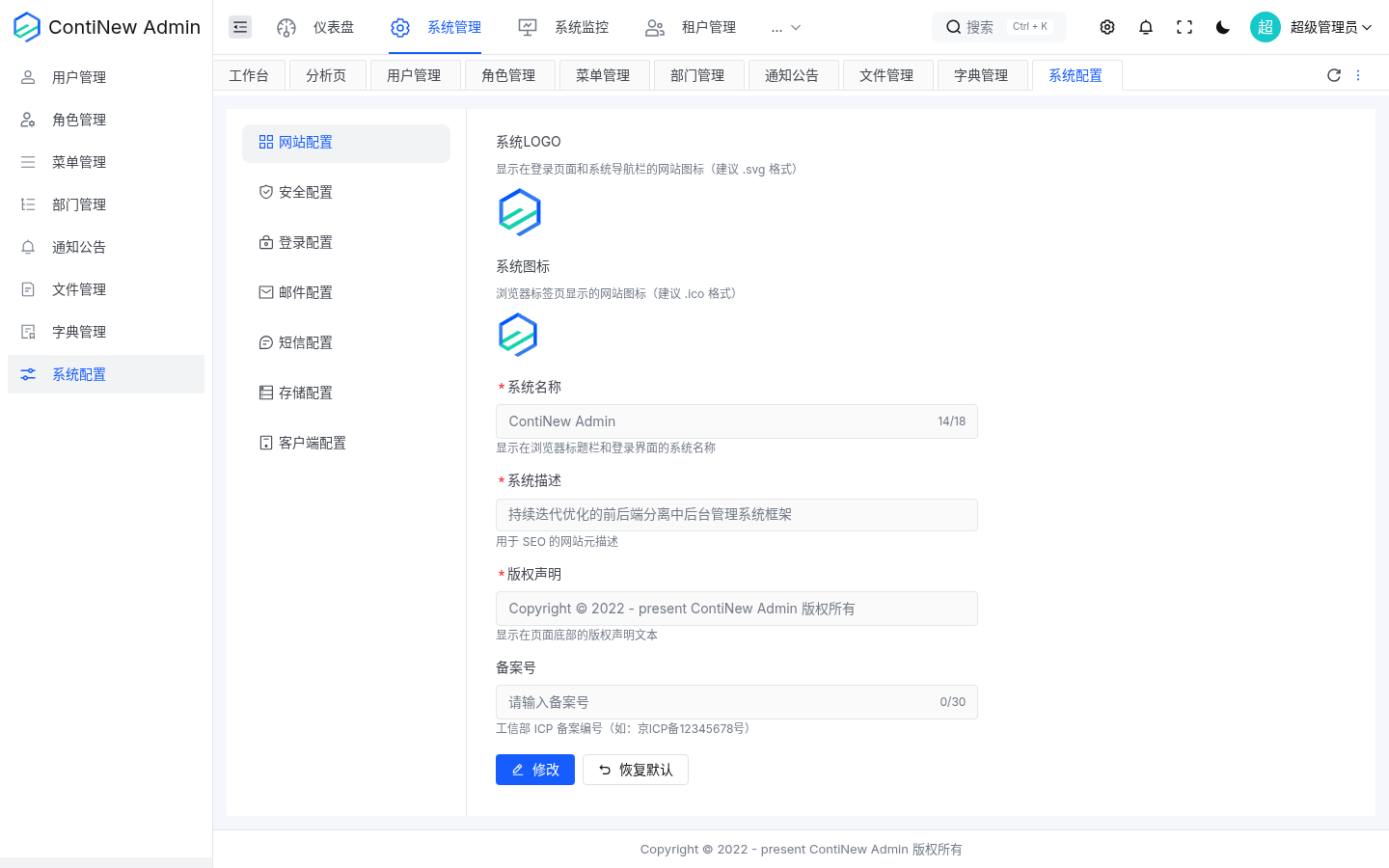Open 部门管理 in the left sidebar
Screen dimensions: 1389x868
pyautogui.click(x=106, y=204)
